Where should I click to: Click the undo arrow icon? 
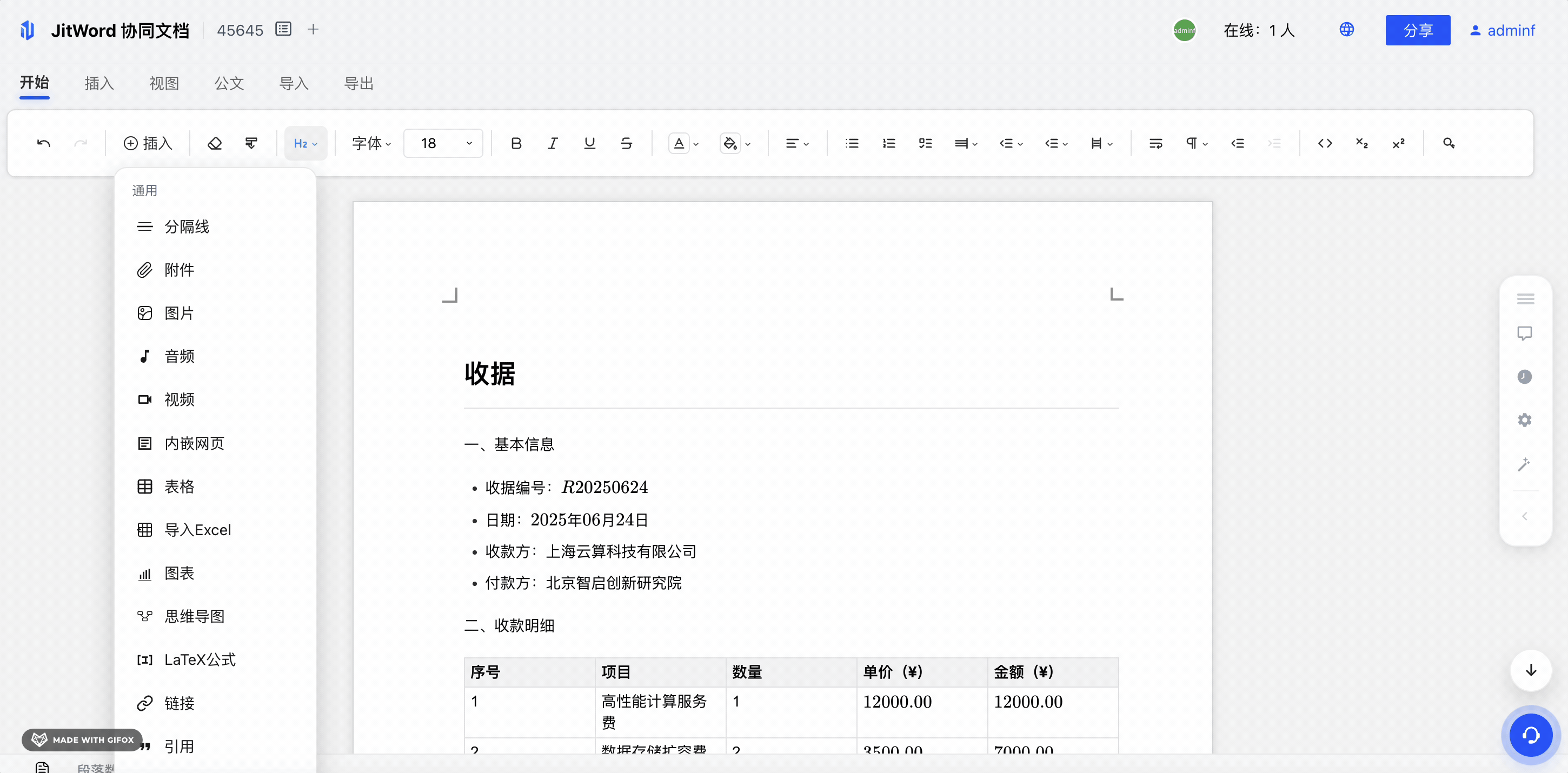point(43,144)
